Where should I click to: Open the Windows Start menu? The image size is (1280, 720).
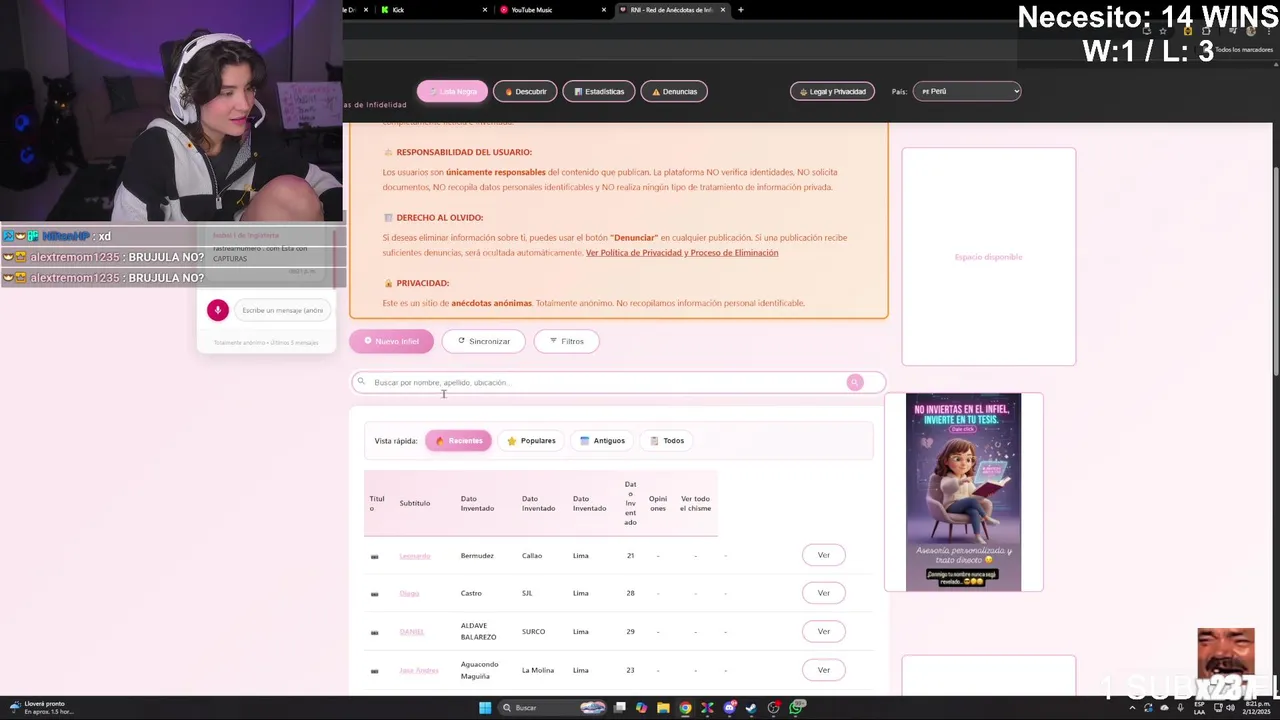[485, 708]
